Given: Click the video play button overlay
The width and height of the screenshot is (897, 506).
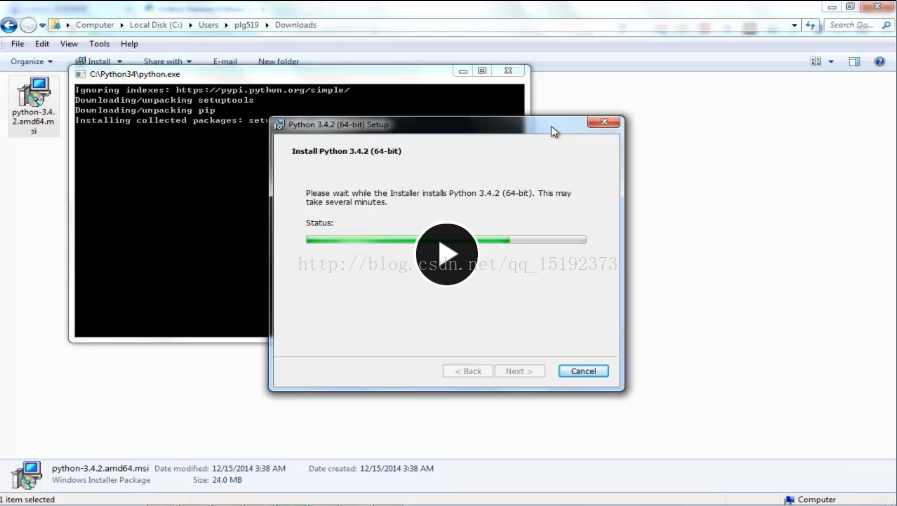Looking at the screenshot, I should pyautogui.click(x=447, y=254).
